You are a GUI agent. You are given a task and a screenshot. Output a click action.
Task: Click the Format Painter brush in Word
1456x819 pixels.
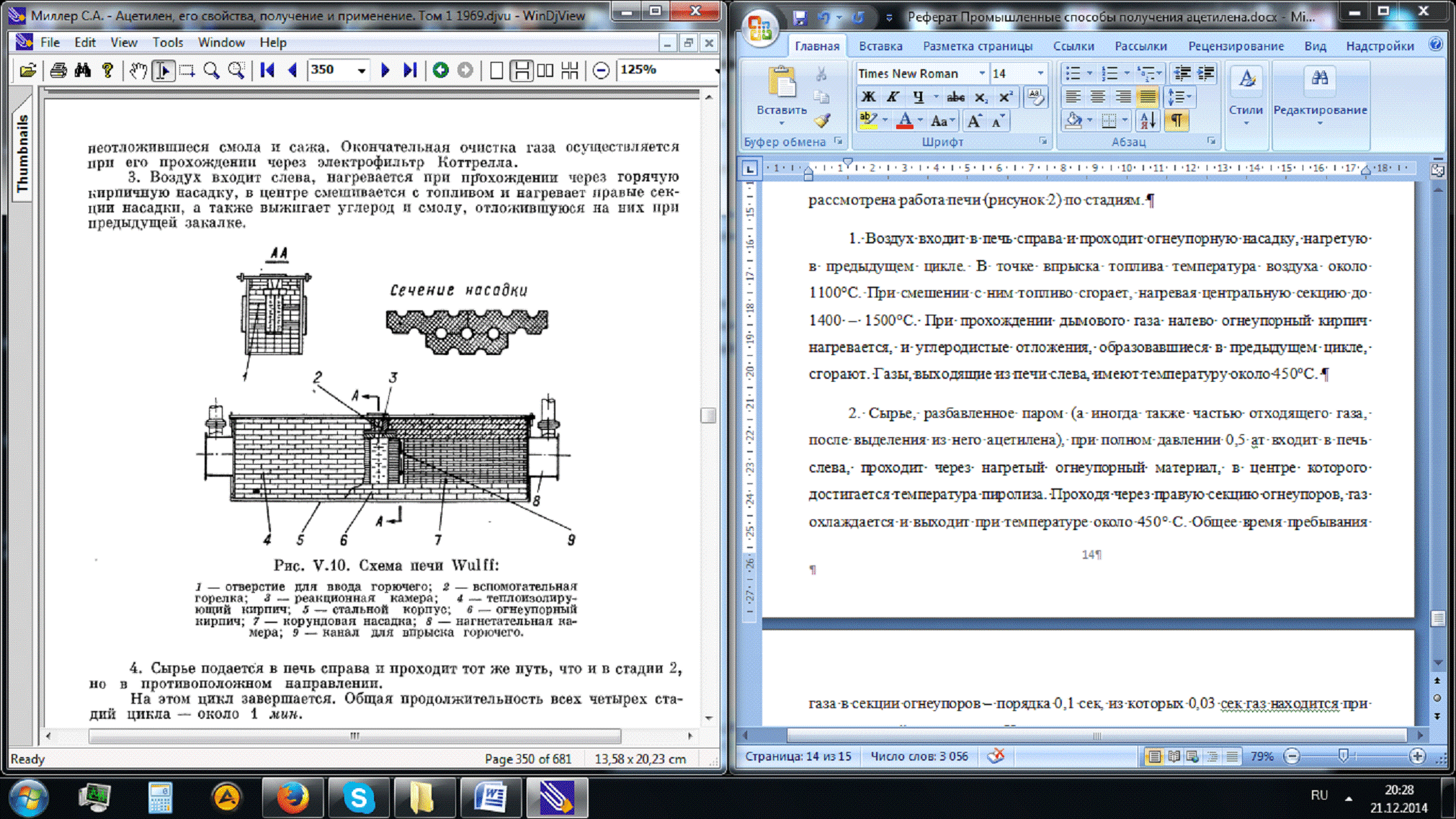point(822,120)
